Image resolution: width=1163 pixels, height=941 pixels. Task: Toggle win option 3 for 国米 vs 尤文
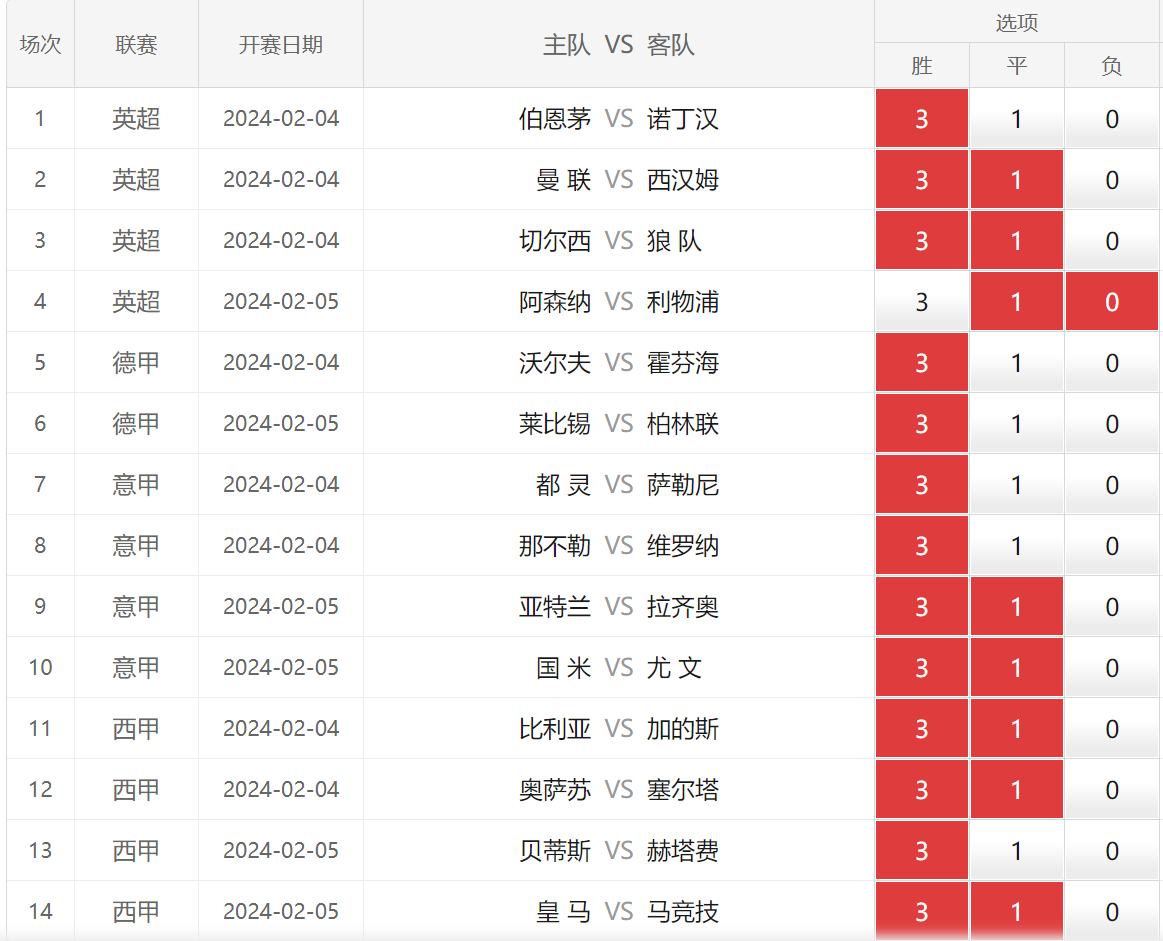pyautogui.click(x=921, y=667)
